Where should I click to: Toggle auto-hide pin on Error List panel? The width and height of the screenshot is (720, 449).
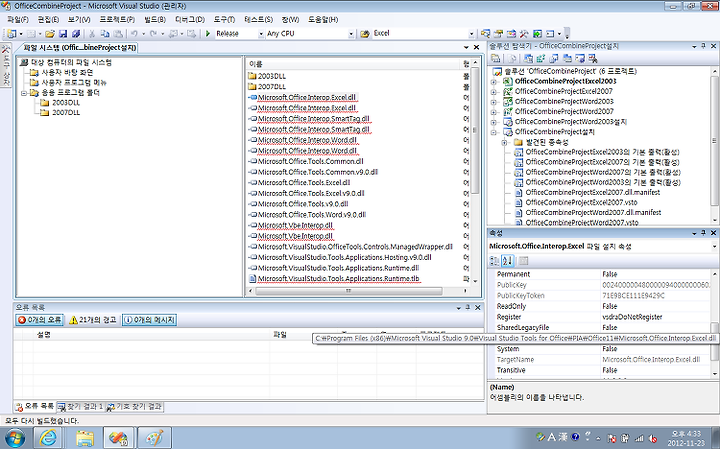(x=467, y=307)
